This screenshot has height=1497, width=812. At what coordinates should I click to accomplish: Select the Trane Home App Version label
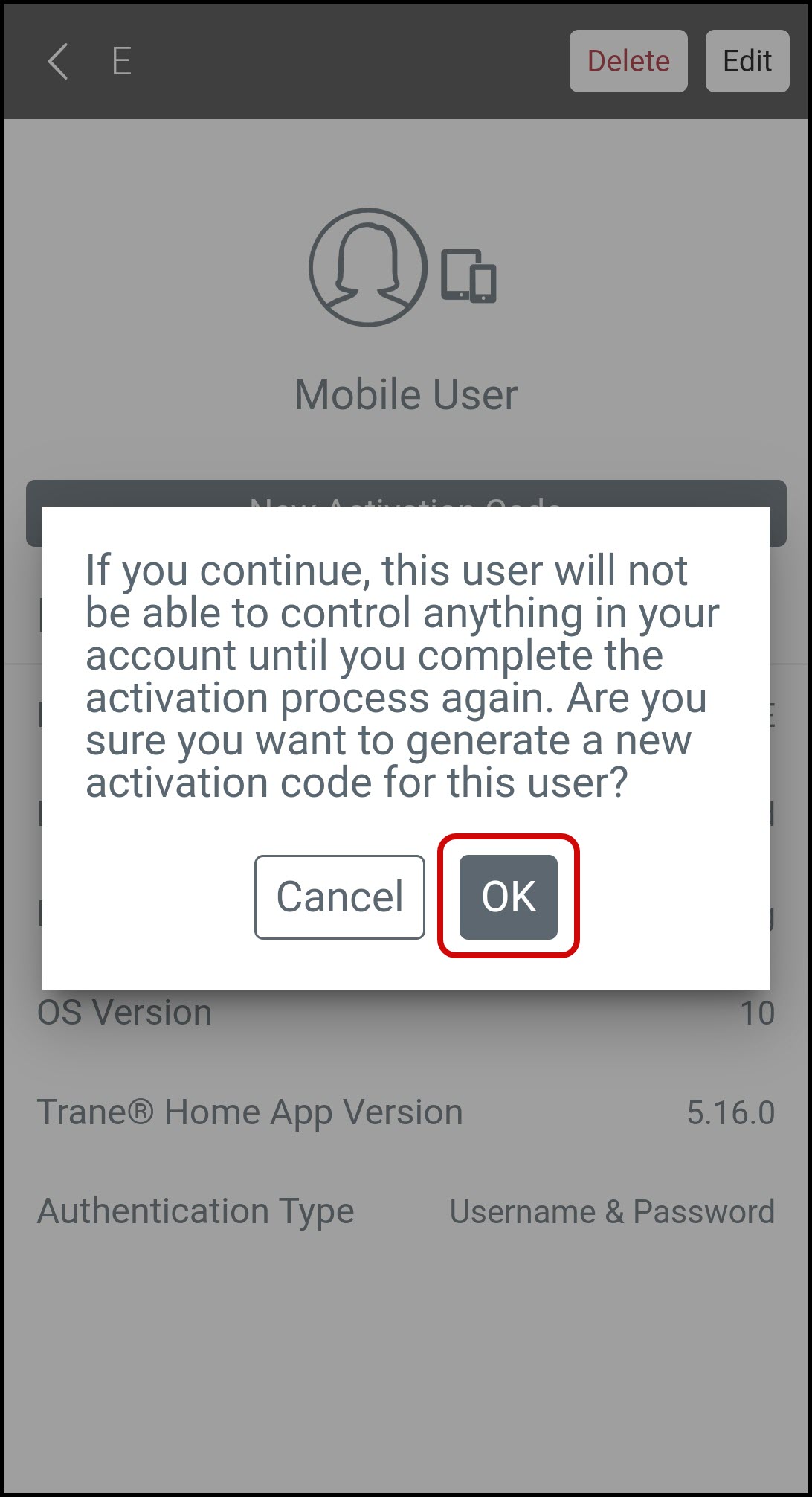250,1112
